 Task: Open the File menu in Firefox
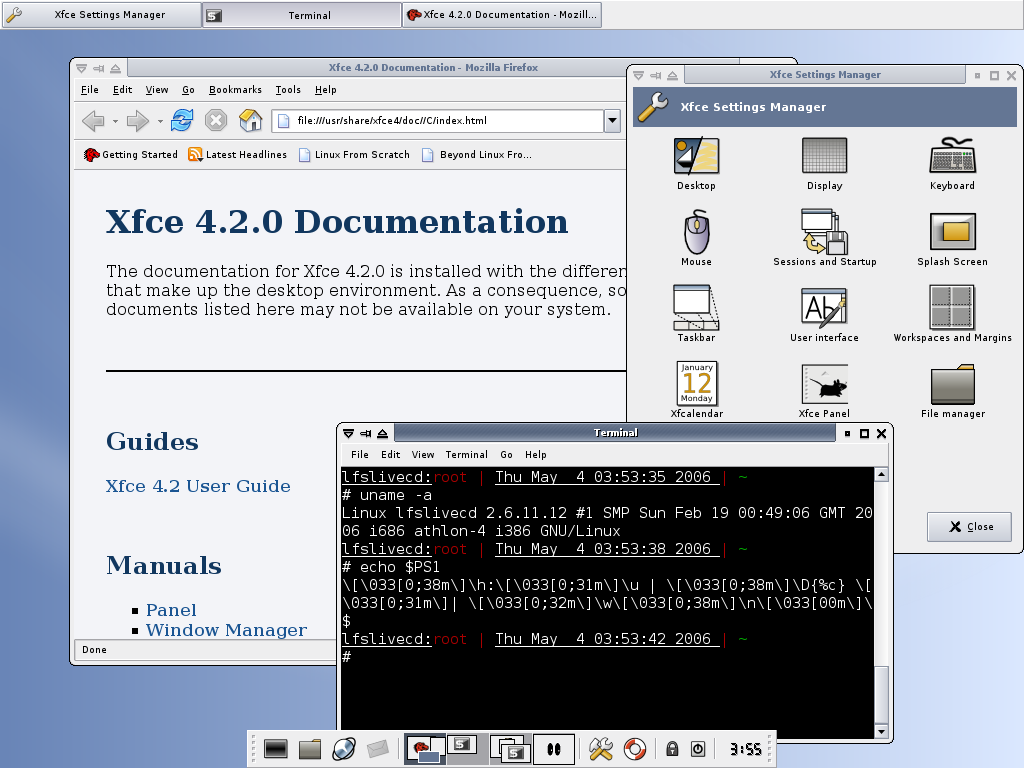pos(89,90)
